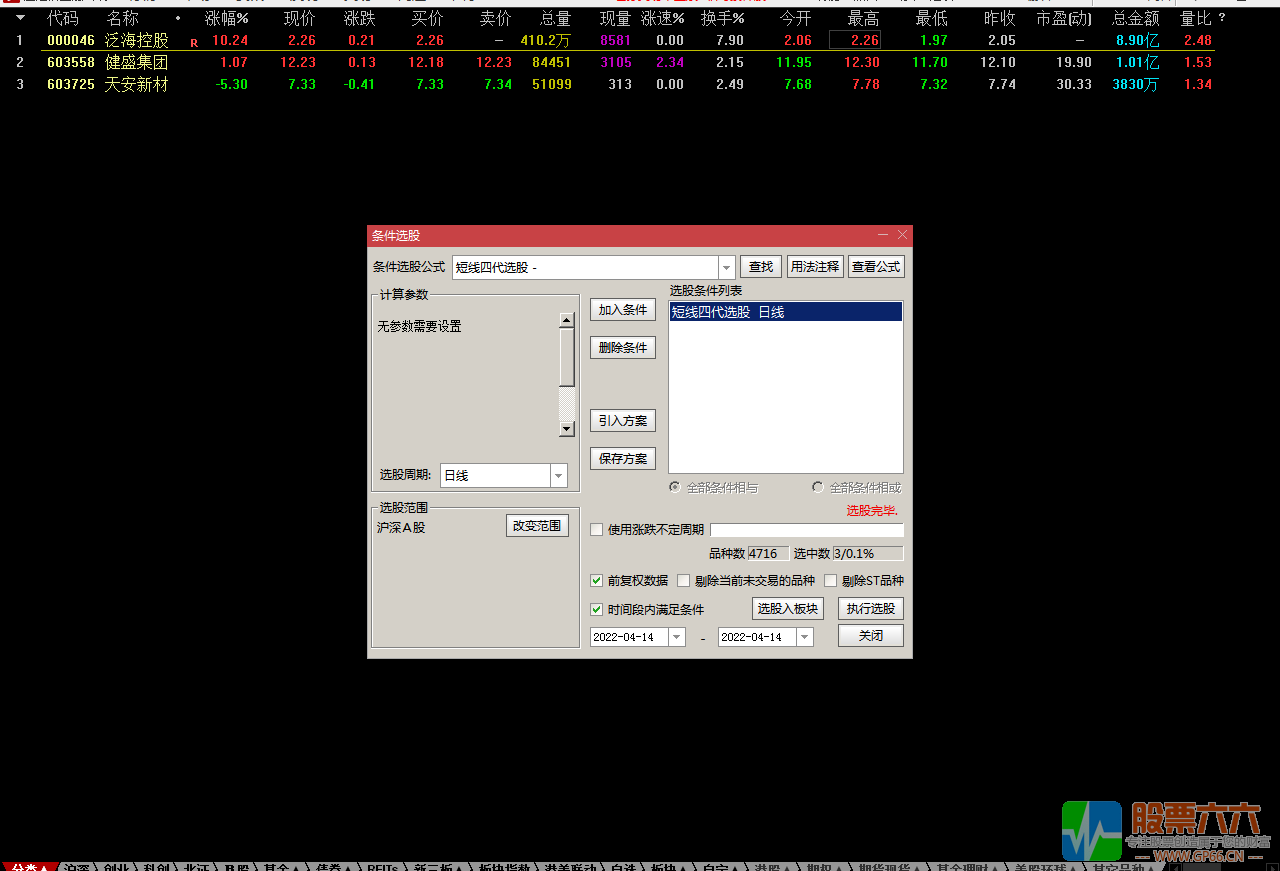The height and width of the screenshot is (871, 1280).
Task: Click 保存方案 button
Action: (623, 459)
